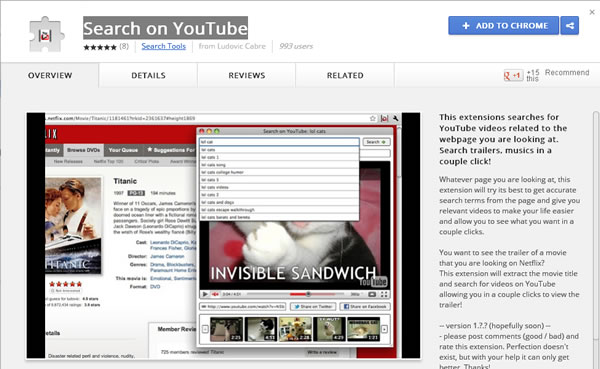Click the video play button
Image resolution: width=600 pixels, height=369 pixels.
coord(205,294)
